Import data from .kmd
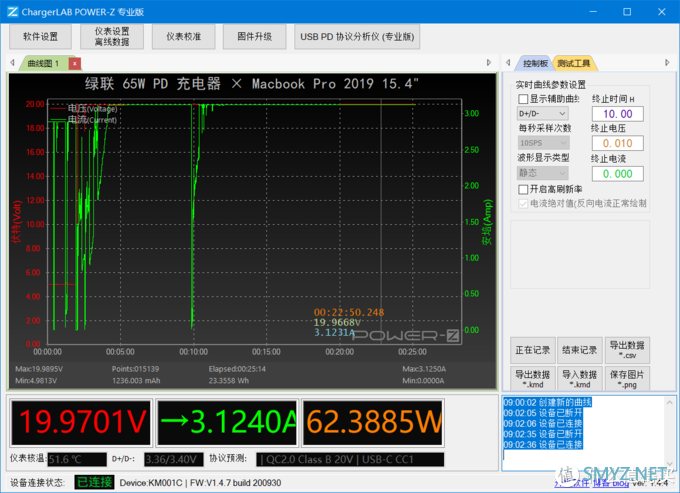 click(x=579, y=379)
